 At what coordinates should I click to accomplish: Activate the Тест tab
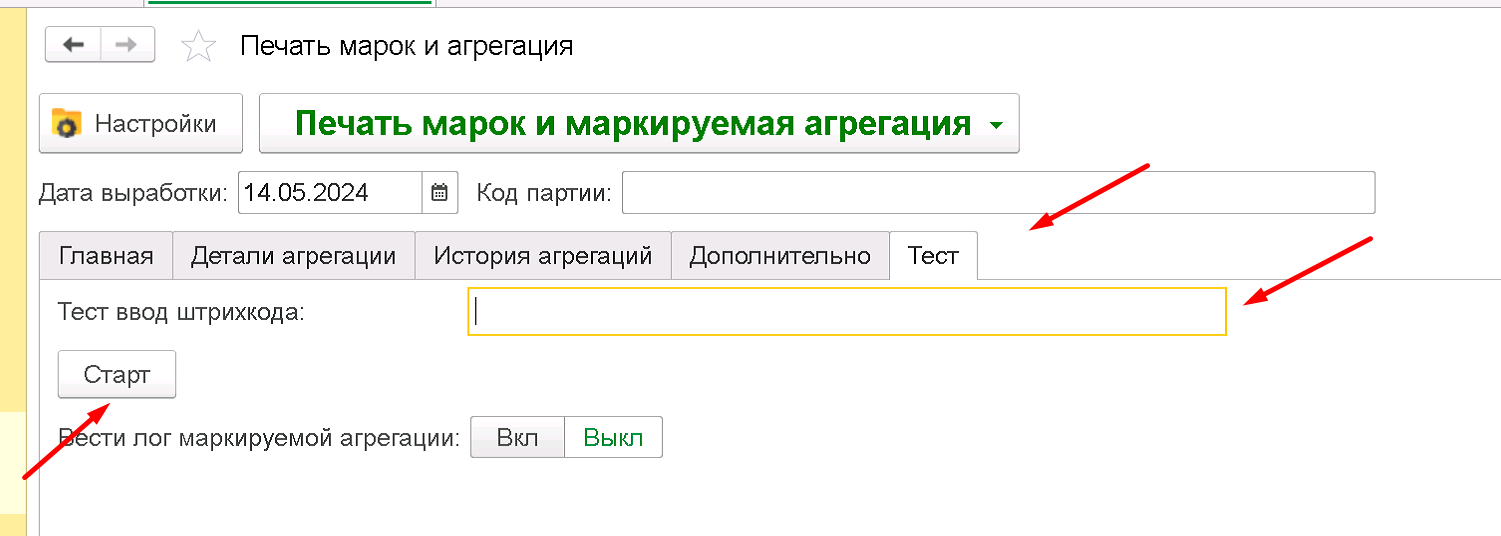click(x=933, y=256)
